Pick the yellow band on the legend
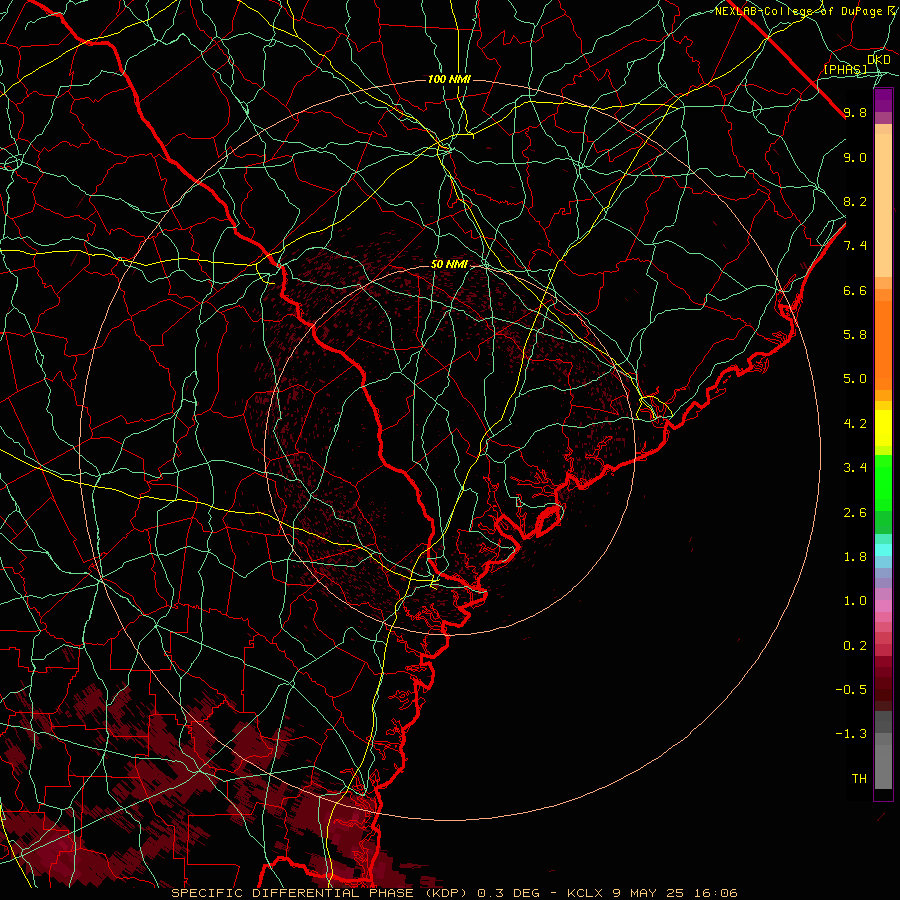Viewport: 900px width, 900px height. click(883, 428)
